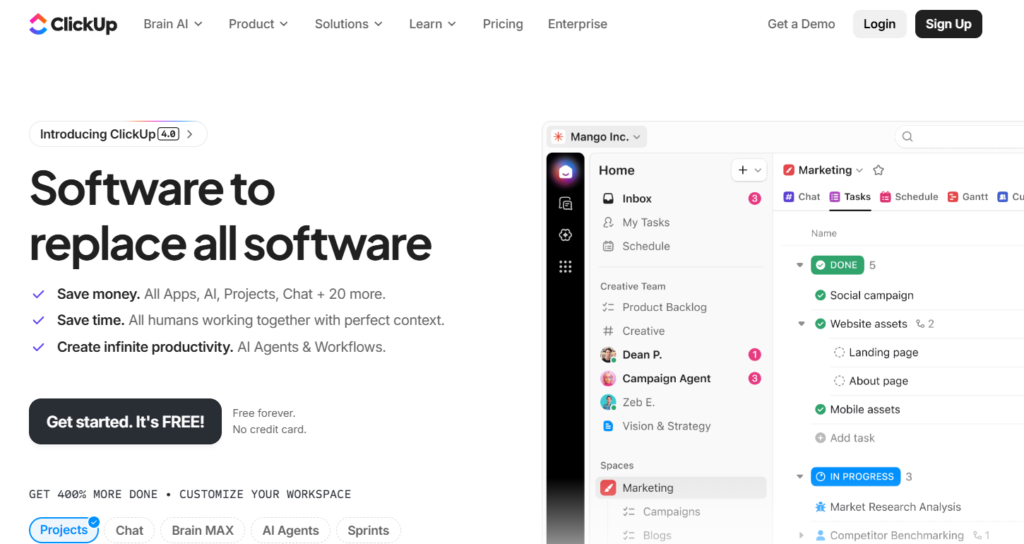Viewport: 1024px width, 544px height.
Task: Click the Sign Up button
Action: [948, 24]
